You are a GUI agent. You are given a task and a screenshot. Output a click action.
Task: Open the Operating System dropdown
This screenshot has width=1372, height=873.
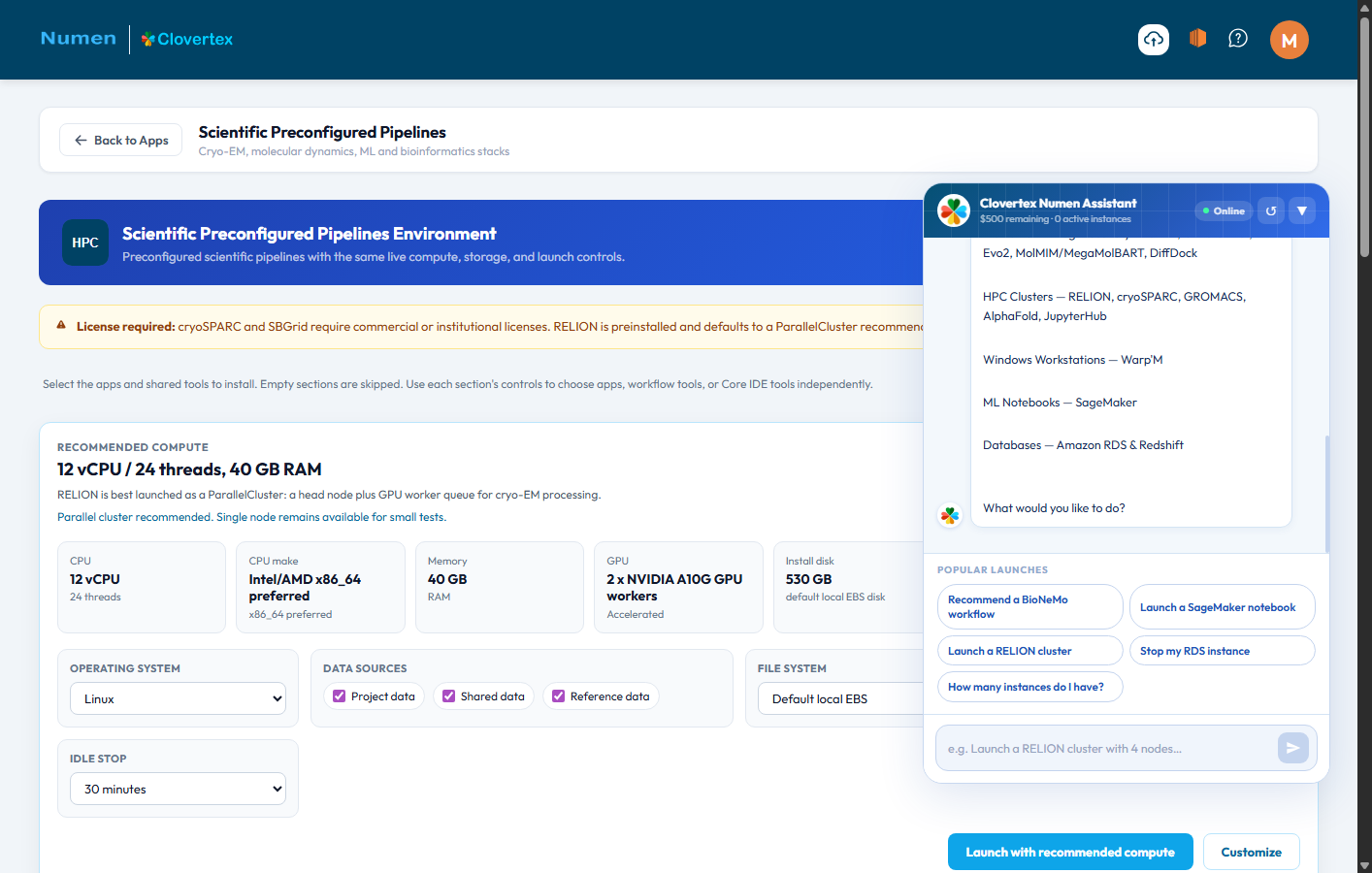[179, 698]
